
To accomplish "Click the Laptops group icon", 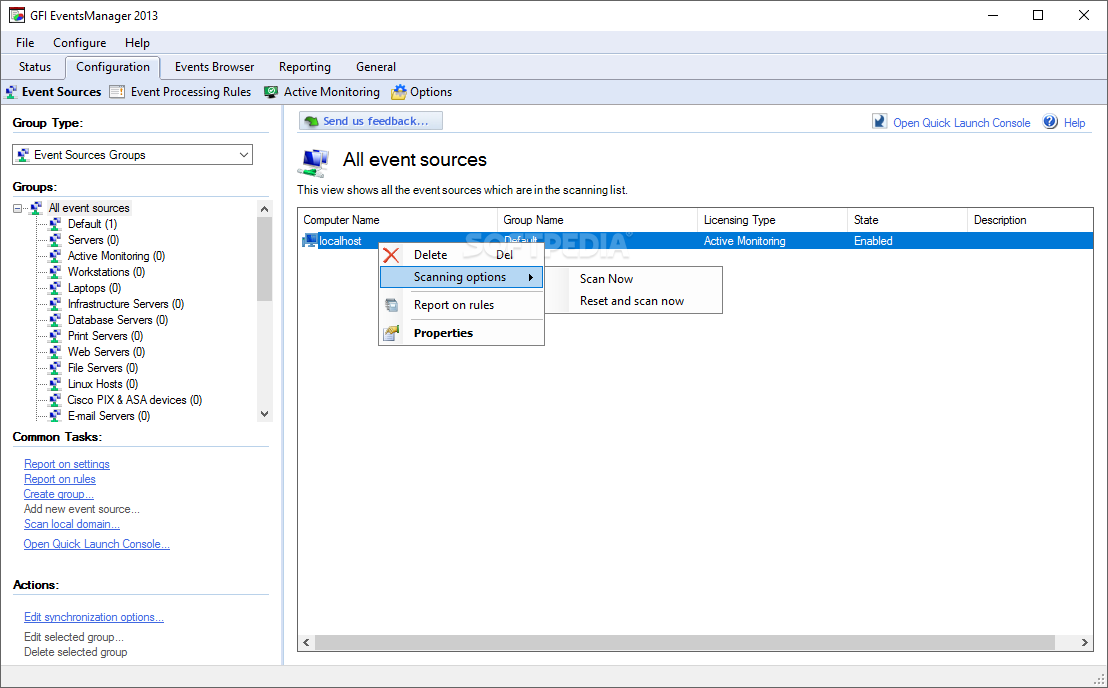I will [55, 288].
